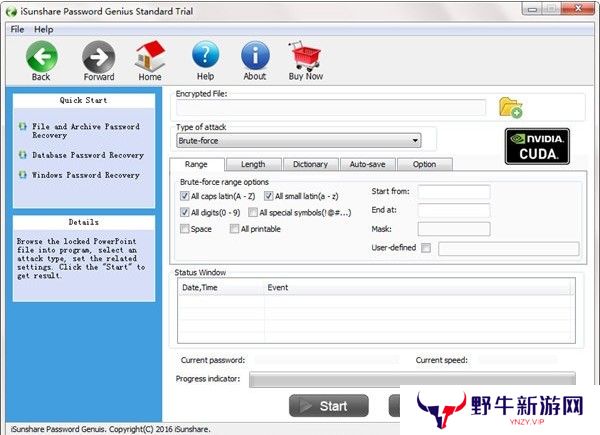Image resolution: width=600 pixels, height=435 pixels.
Task: Click the Mask input field
Action: point(454,229)
